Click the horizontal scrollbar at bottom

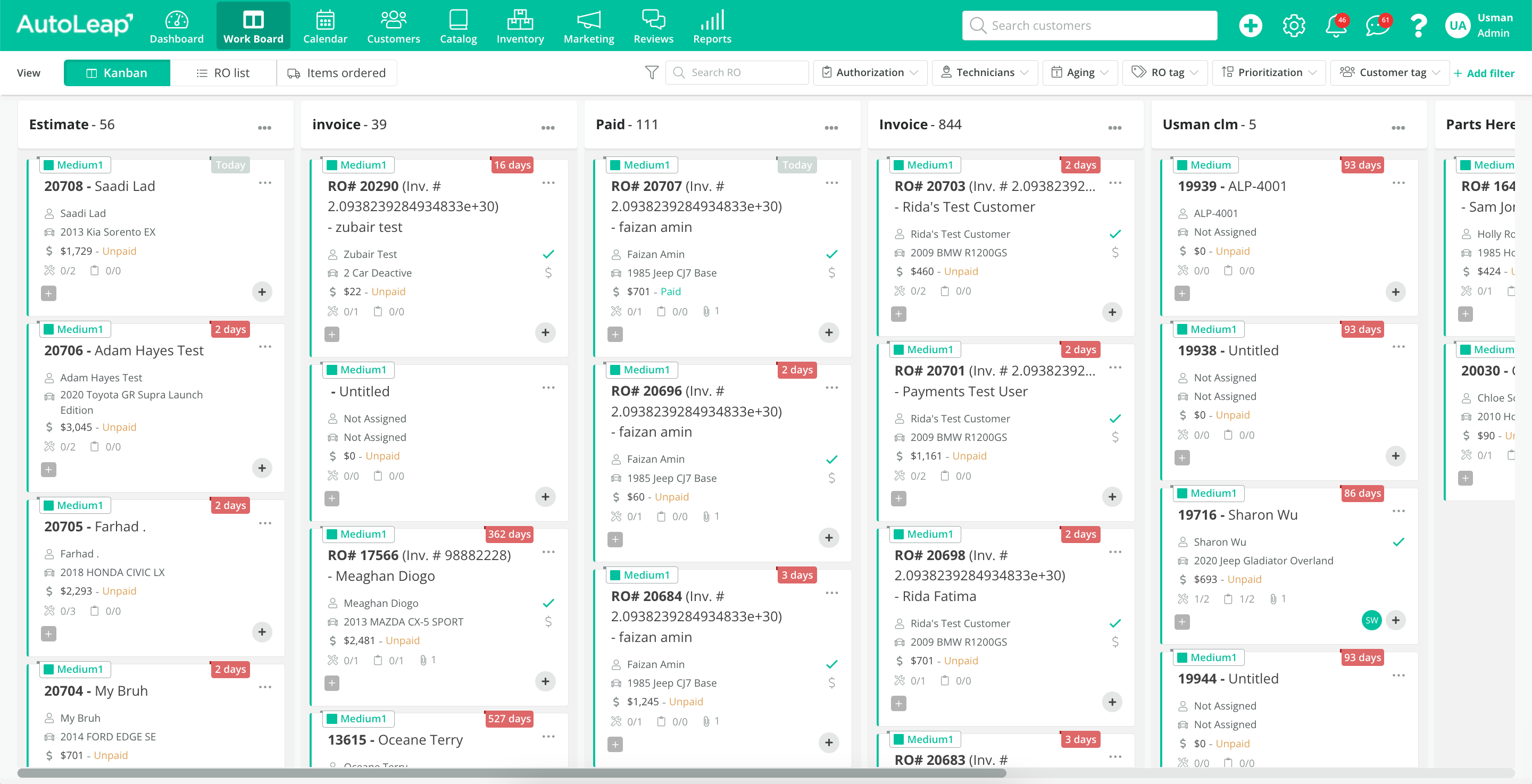click(511, 773)
